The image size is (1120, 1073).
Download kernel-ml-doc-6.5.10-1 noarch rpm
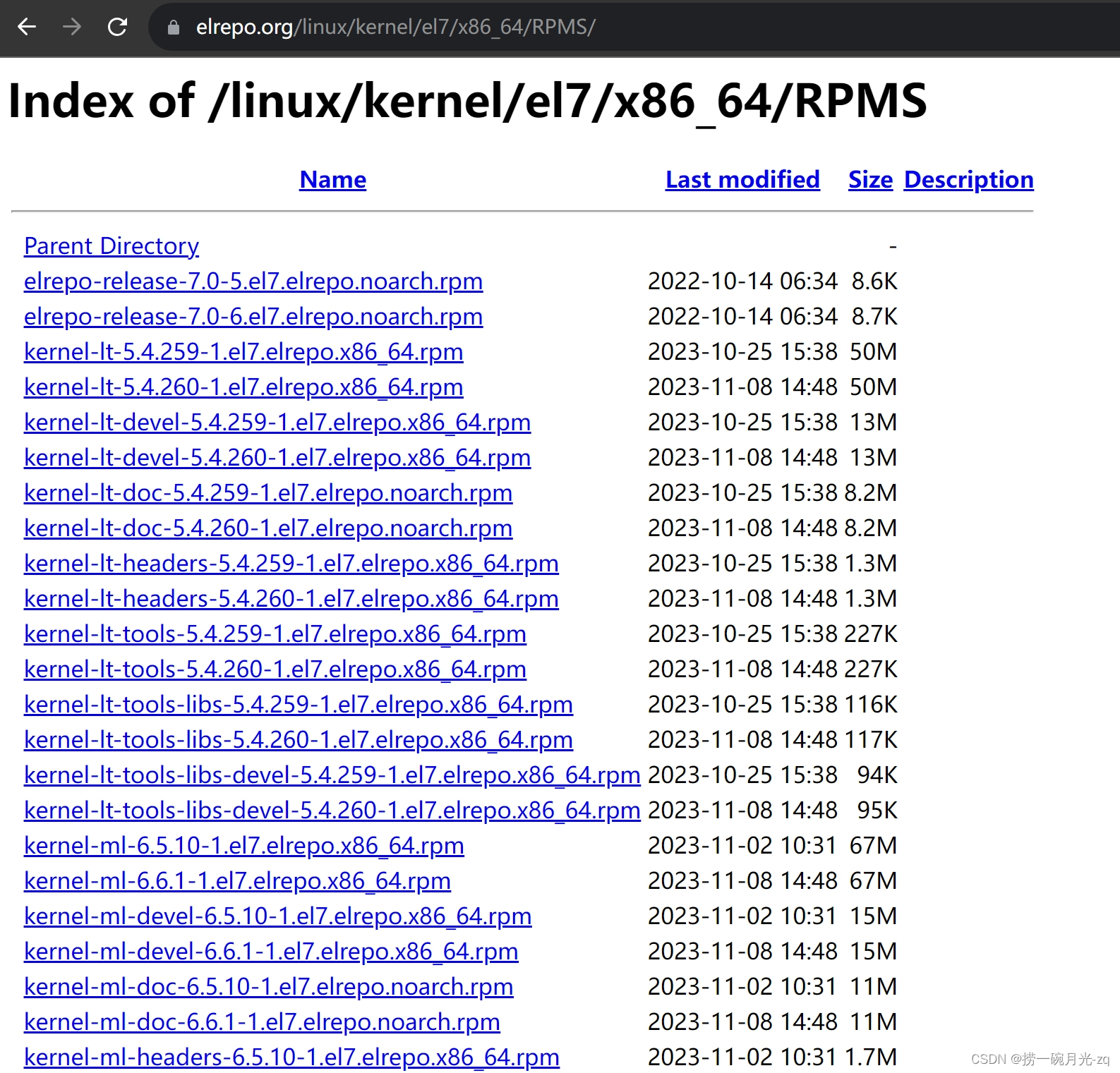[x=269, y=987]
